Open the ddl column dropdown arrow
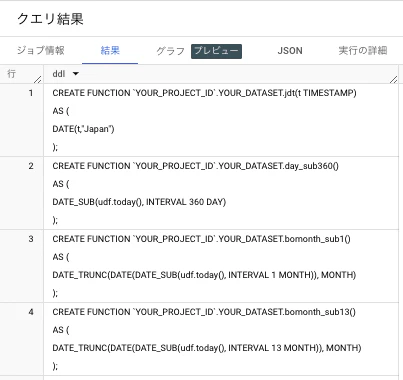This screenshot has height=380, width=403. [76, 74]
